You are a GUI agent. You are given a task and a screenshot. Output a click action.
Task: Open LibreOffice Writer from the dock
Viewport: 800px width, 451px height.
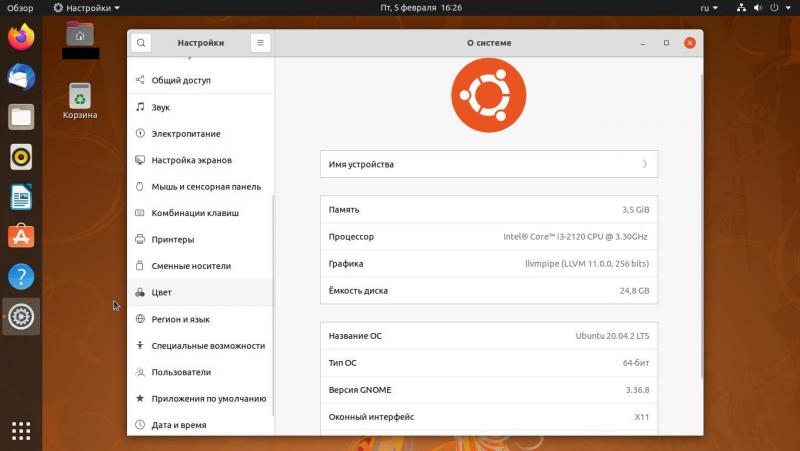[21, 197]
